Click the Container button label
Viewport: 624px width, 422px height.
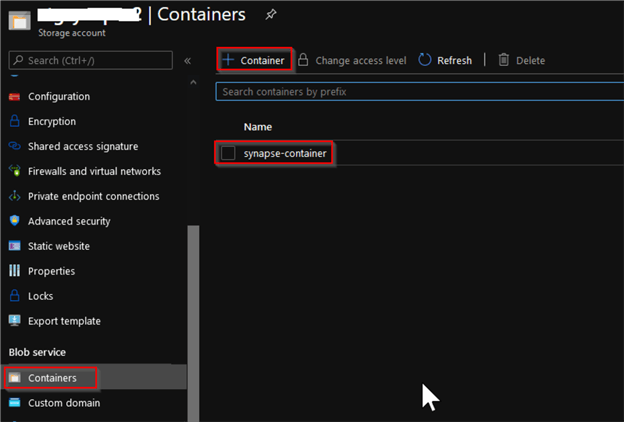point(262,61)
